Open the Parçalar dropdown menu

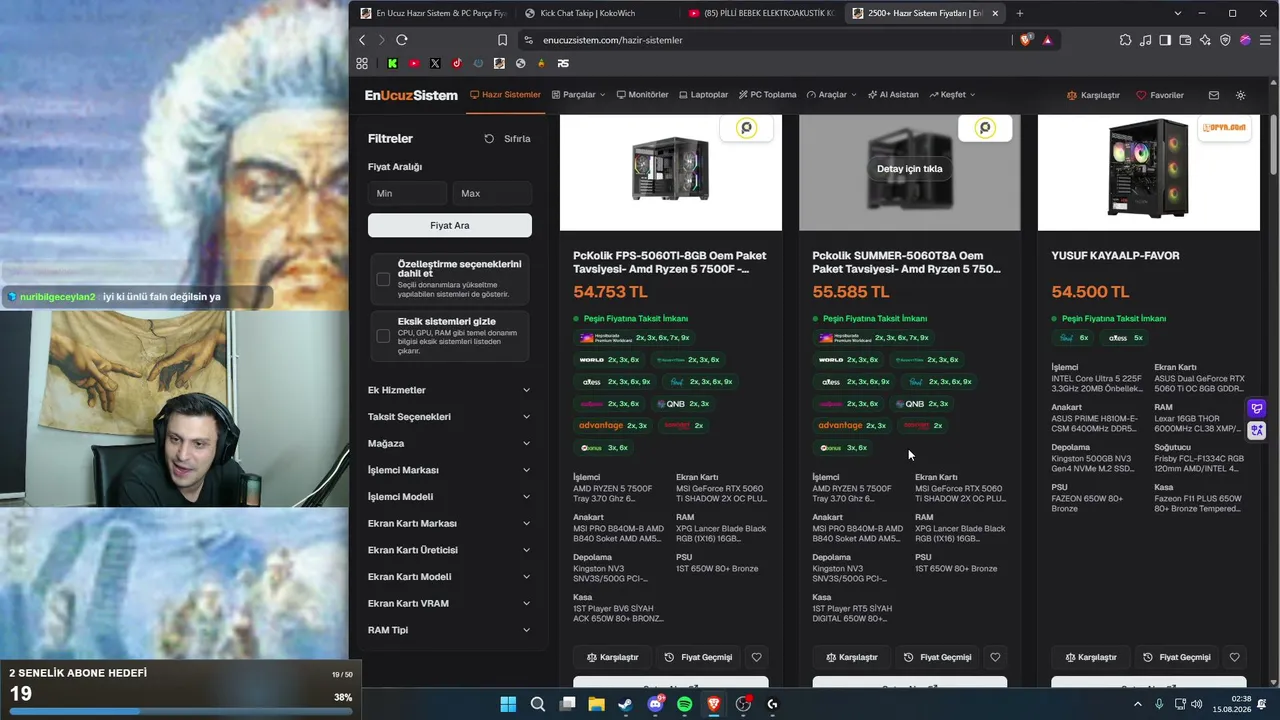click(579, 95)
